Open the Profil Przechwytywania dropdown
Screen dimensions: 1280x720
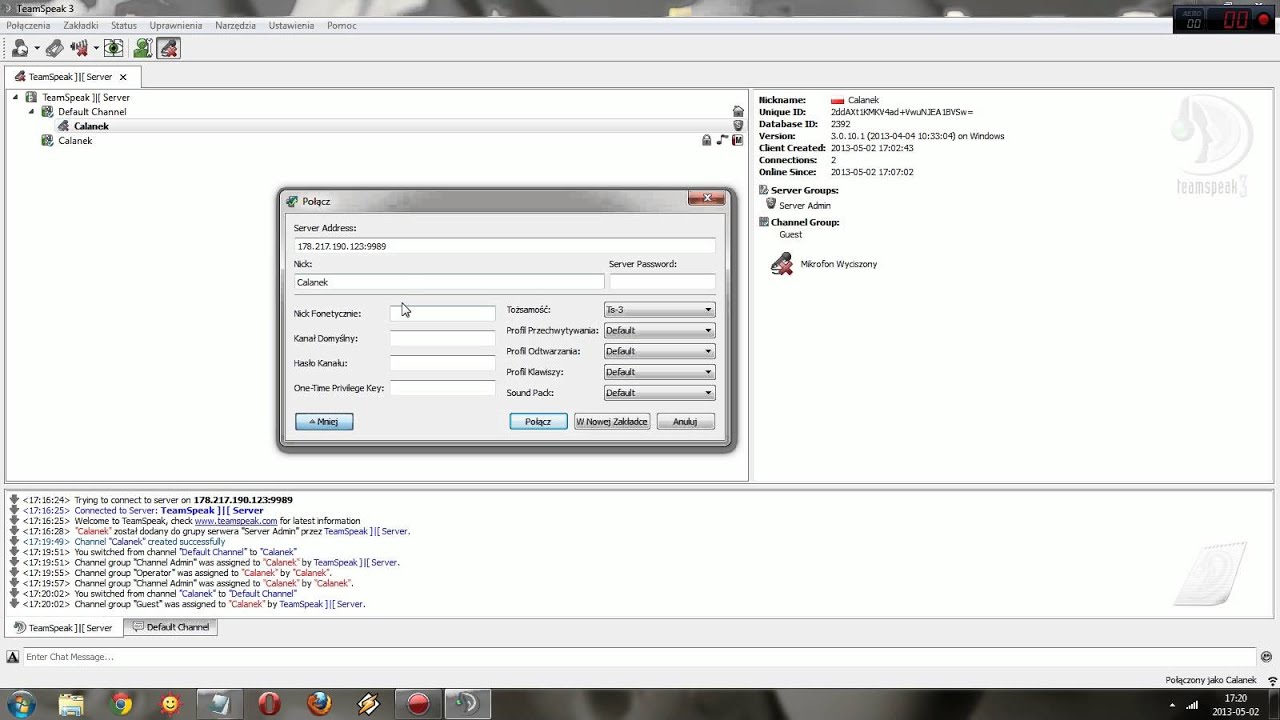point(659,331)
